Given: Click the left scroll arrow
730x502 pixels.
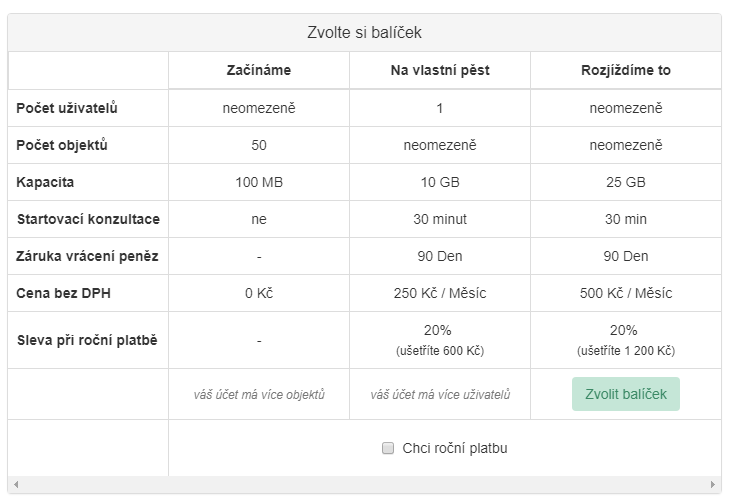Looking at the screenshot, I should pos(14,485).
